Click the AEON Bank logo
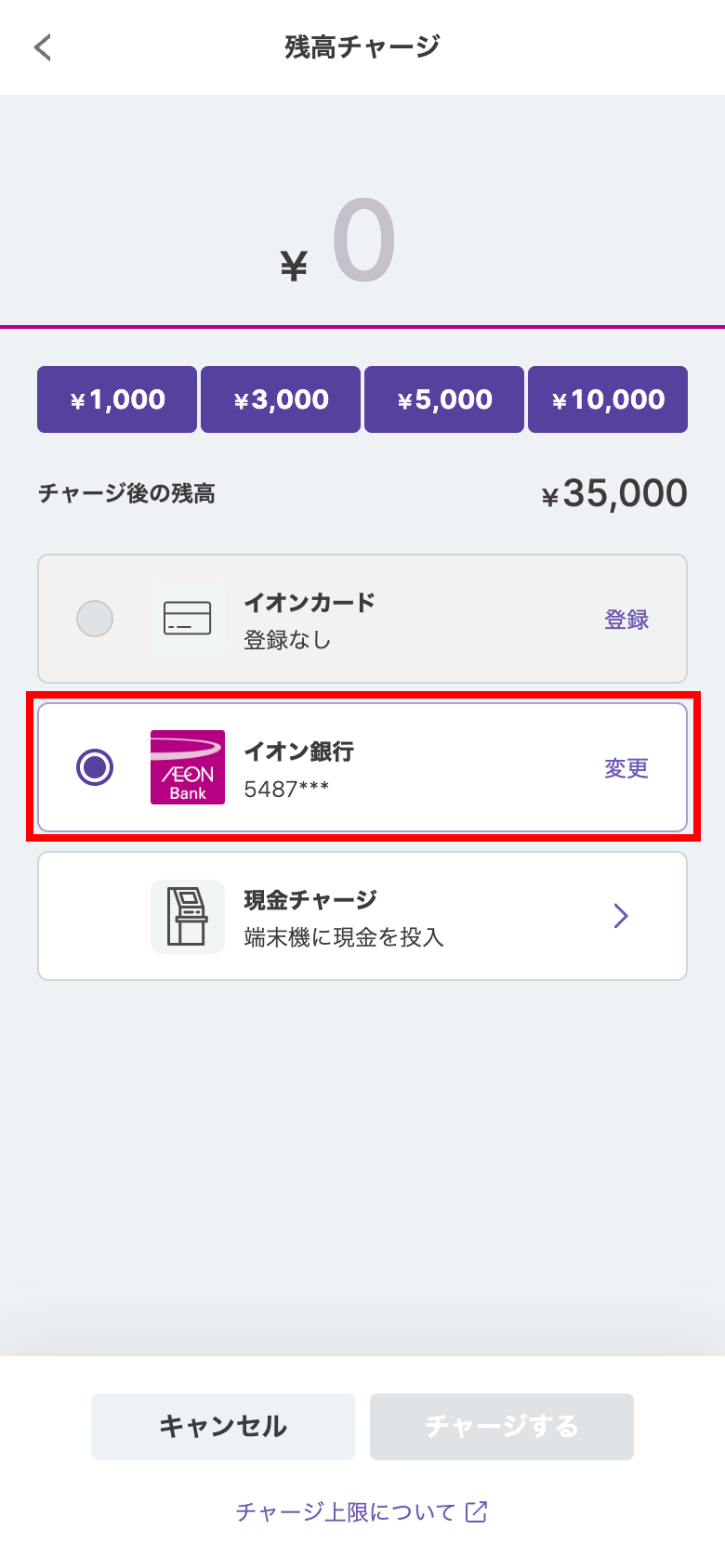The image size is (725, 1568). tap(188, 767)
